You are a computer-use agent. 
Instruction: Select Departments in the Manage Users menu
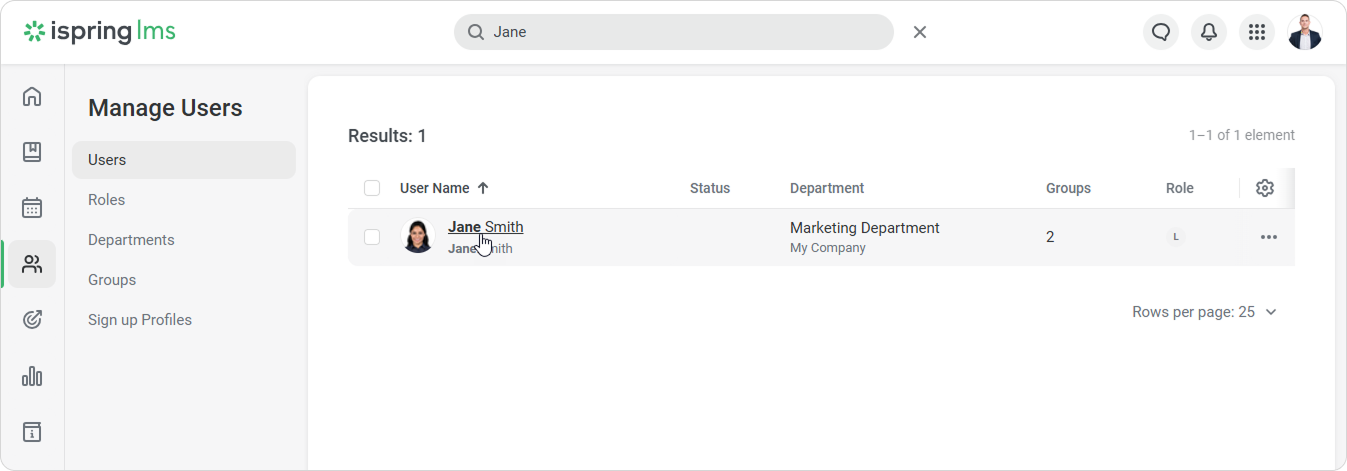[131, 240]
